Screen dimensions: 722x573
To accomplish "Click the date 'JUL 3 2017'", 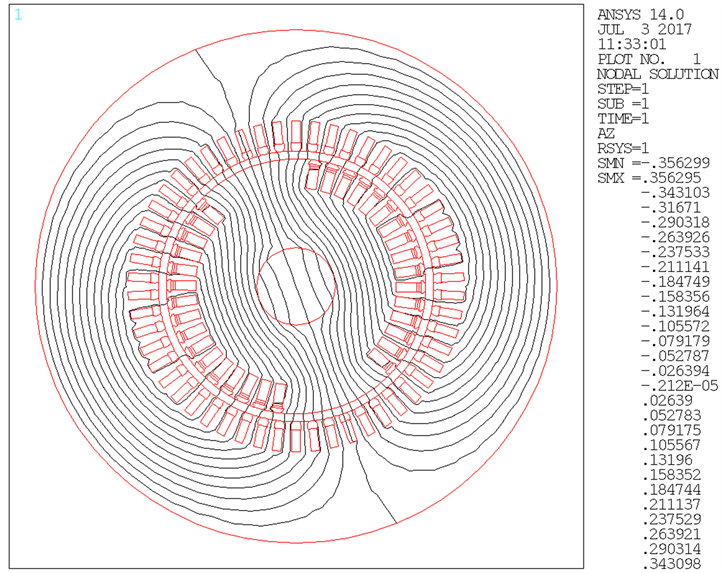I will (x=644, y=29).
